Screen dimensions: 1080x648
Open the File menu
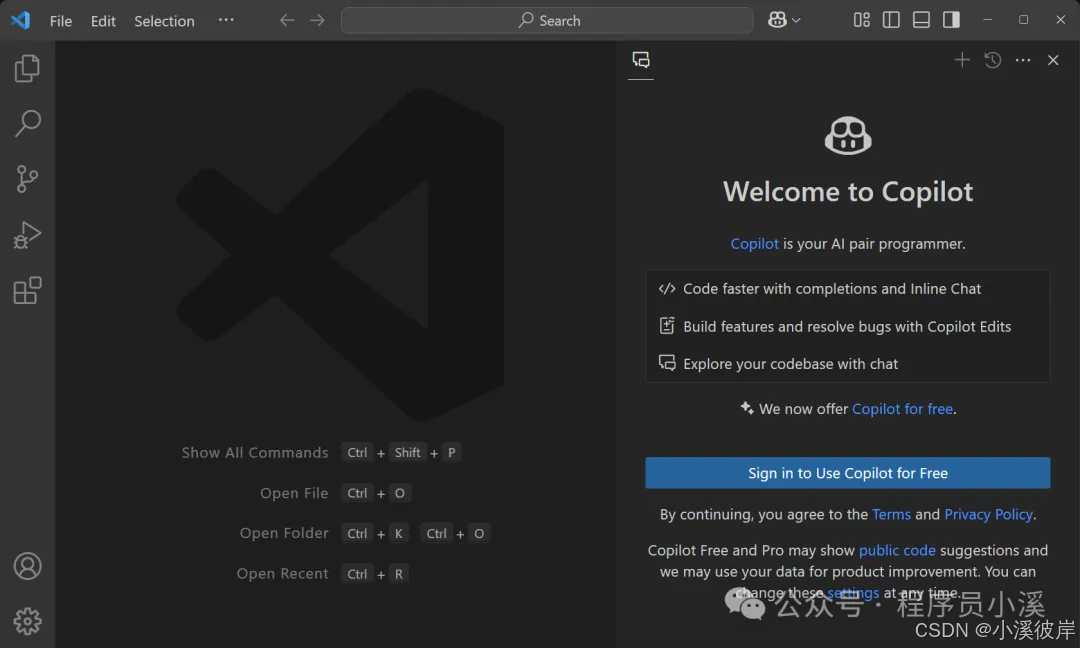(61, 21)
